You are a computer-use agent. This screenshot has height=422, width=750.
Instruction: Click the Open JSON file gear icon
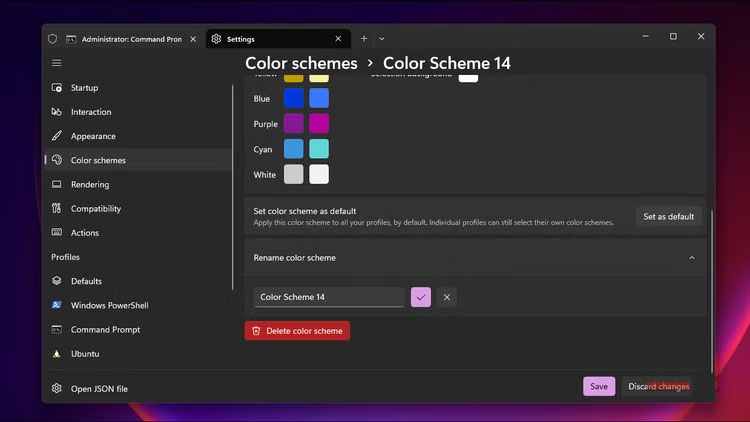click(x=57, y=389)
